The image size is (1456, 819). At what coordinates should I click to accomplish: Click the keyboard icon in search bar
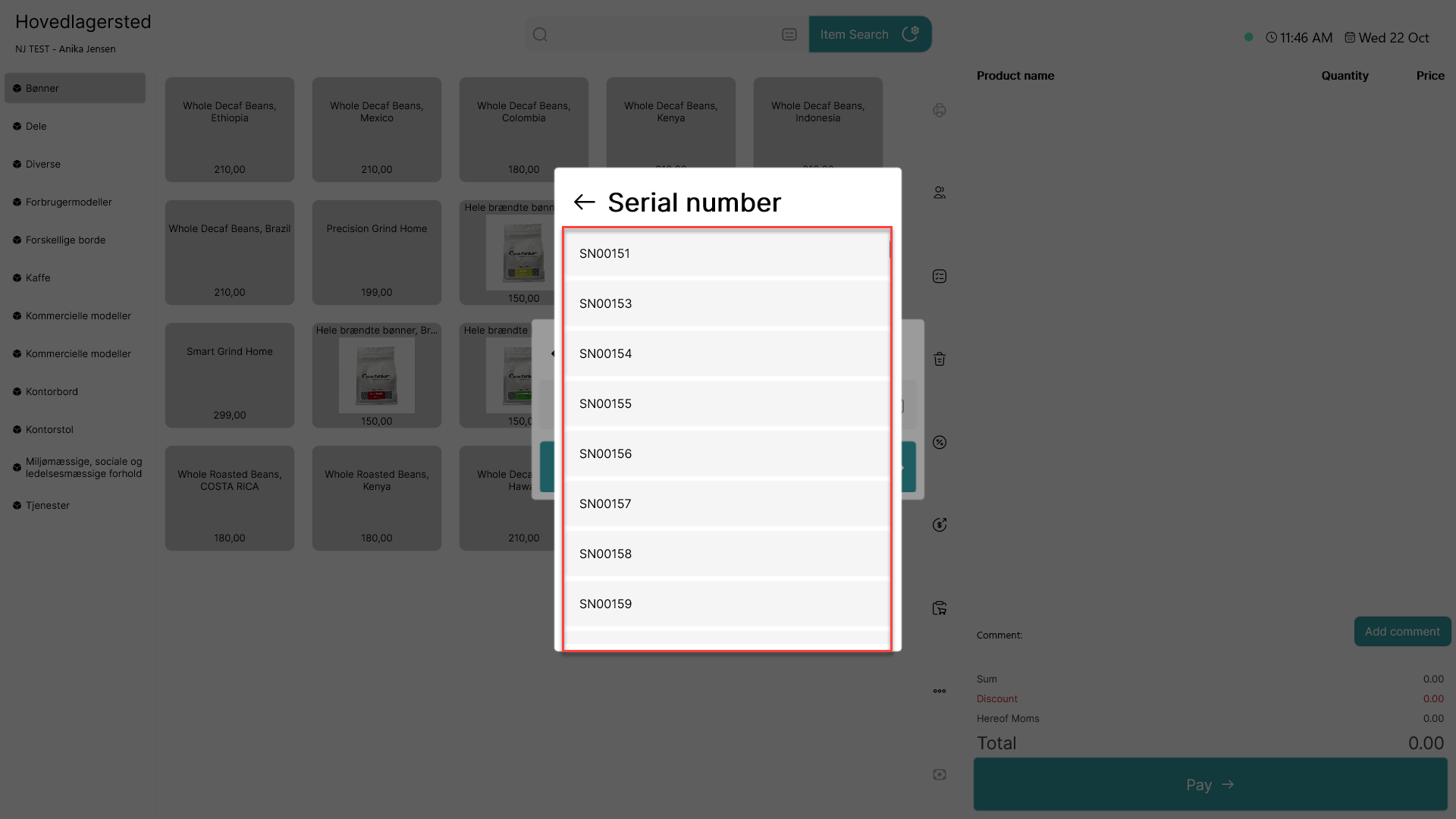tap(789, 34)
